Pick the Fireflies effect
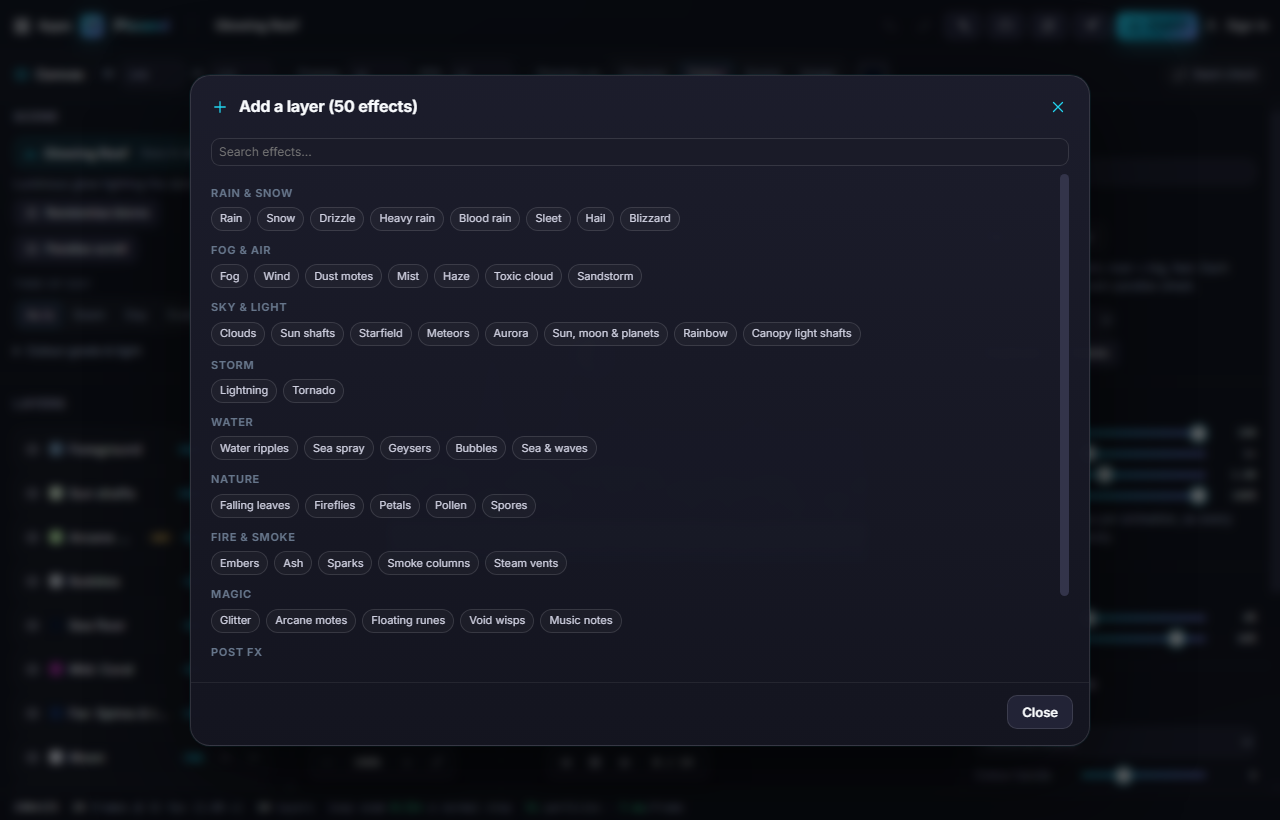Viewport: 1280px width, 820px height. (x=335, y=506)
